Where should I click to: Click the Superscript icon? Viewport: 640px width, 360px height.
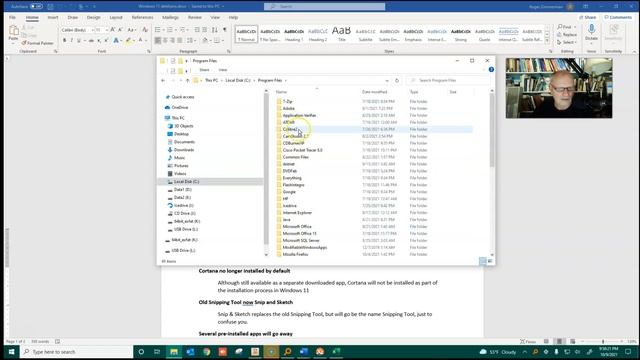pos(106,40)
